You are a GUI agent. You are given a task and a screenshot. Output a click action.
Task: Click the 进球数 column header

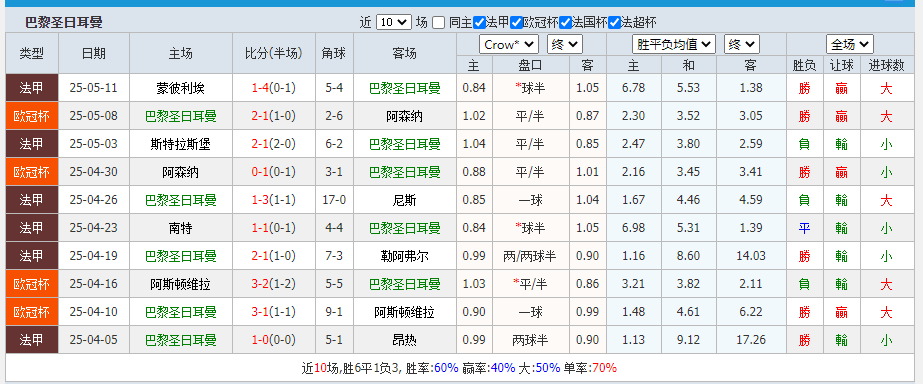pos(887,66)
